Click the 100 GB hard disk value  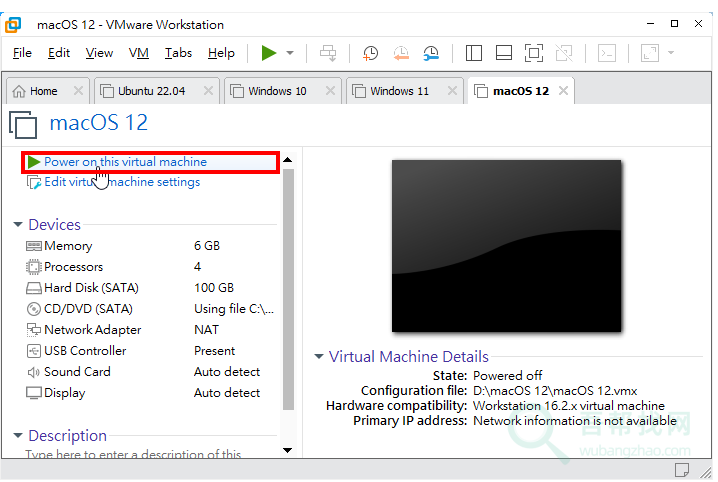point(214,288)
